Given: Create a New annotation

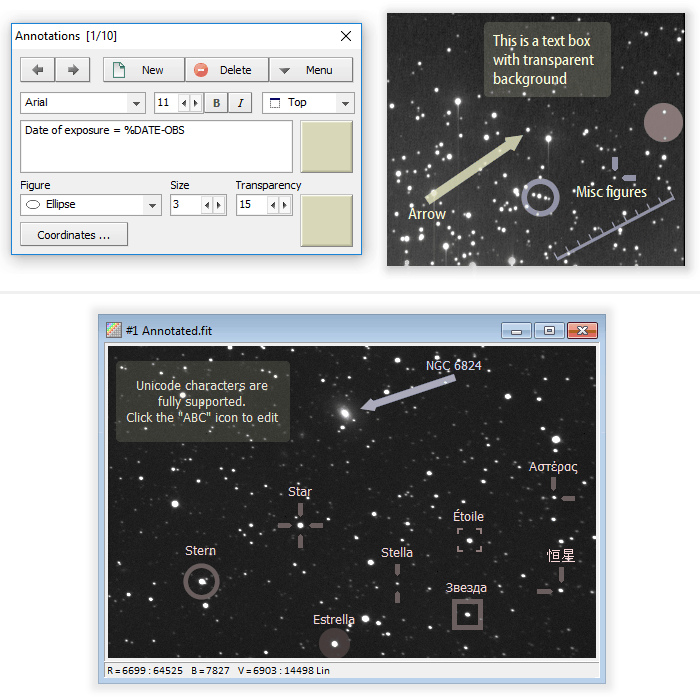Looking at the screenshot, I should pyautogui.click(x=143, y=70).
